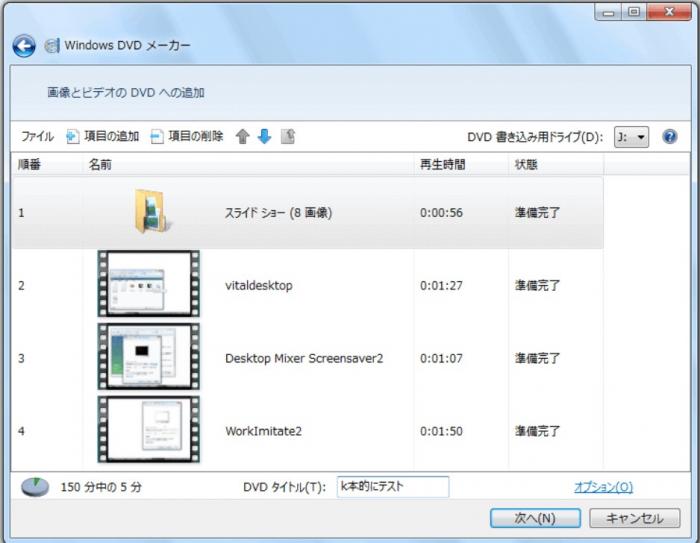Select Desktop Mixer Screensaver2 thumbnail
This screenshot has width=700, height=543.
(149, 356)
